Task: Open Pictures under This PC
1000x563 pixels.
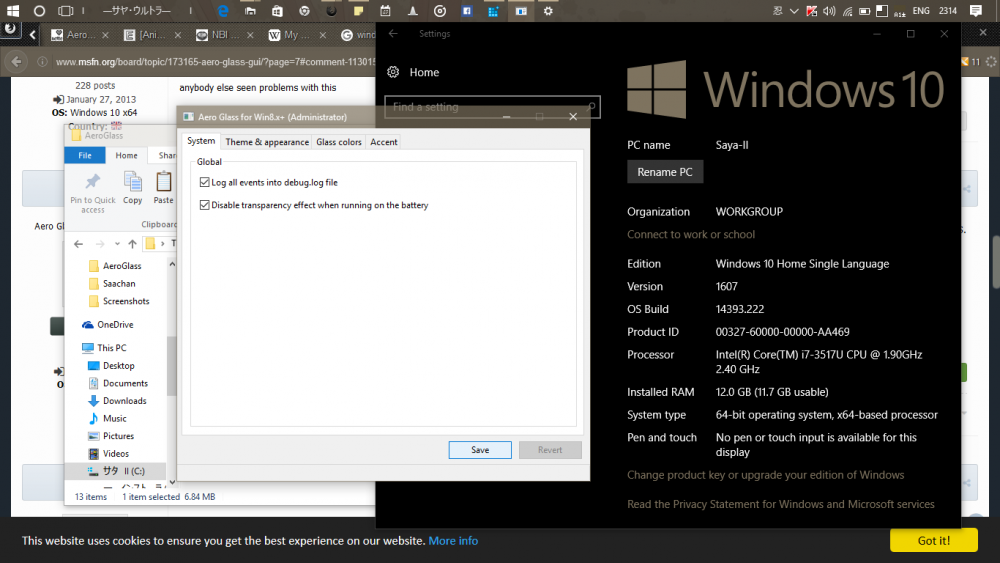Action: click(111, 436)
